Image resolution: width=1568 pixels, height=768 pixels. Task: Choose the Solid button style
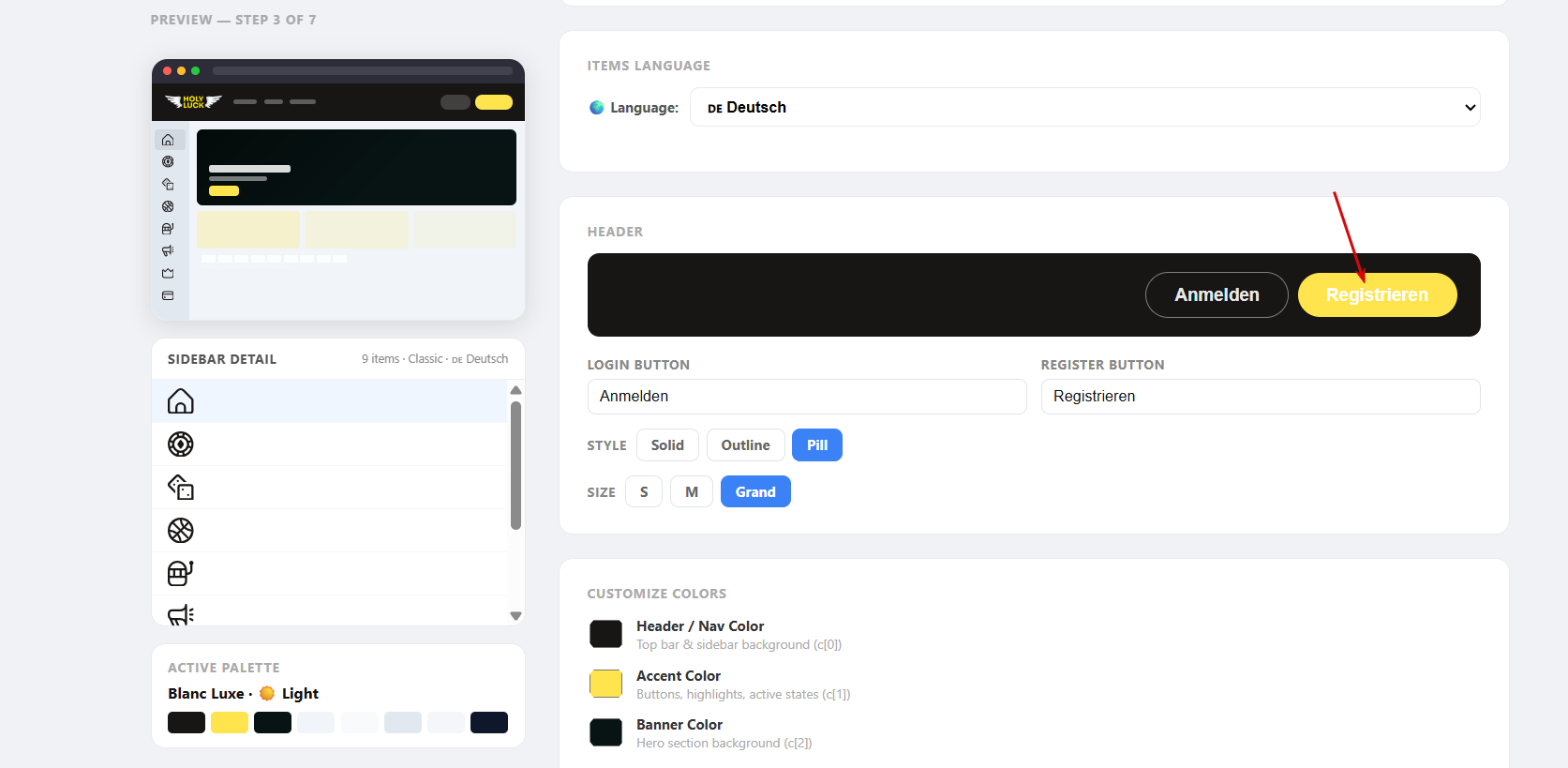[x=667, y=445]
